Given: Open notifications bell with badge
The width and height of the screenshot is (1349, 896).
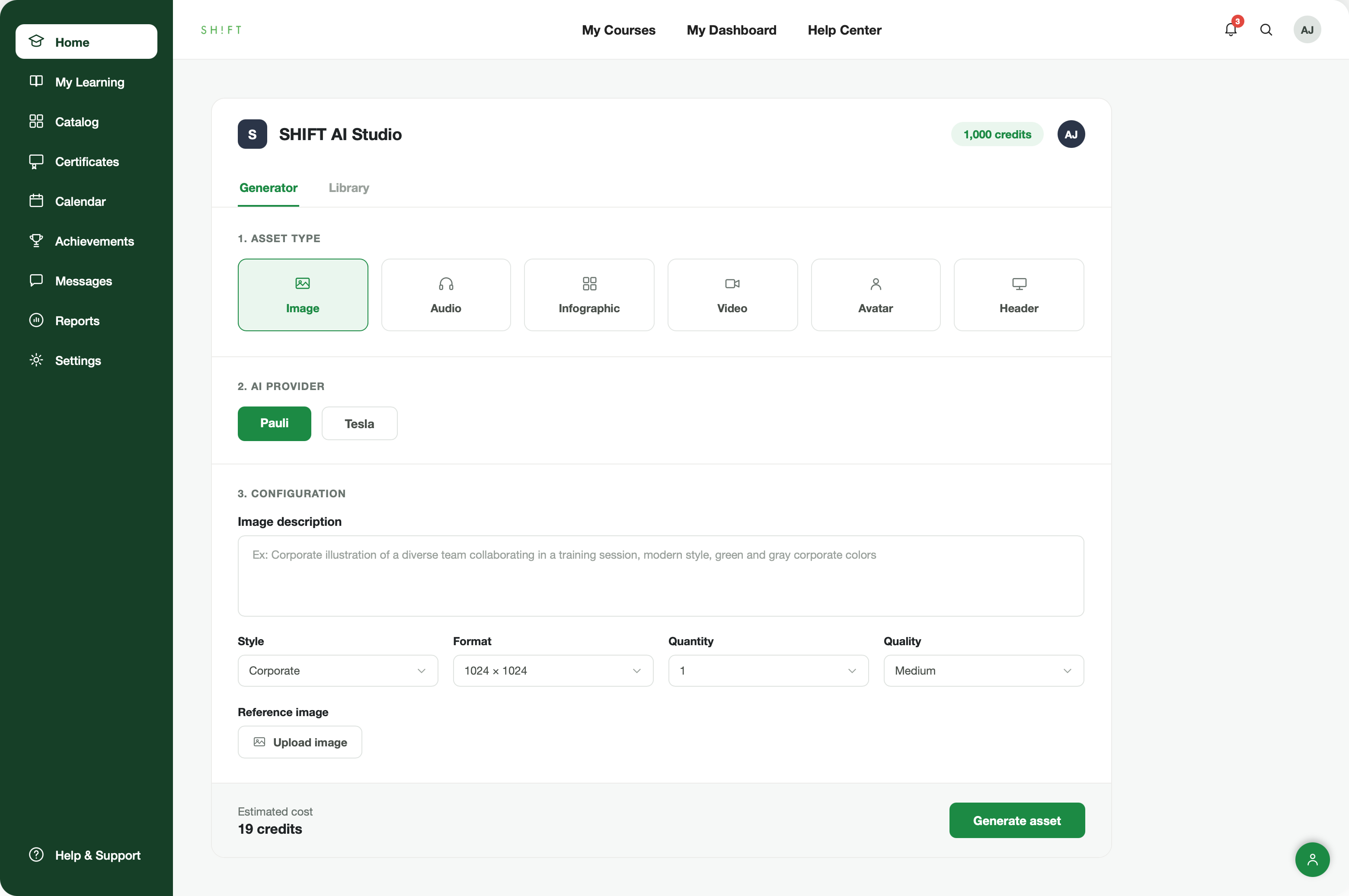Looking at the screenshot, I should click(1231, 29).
